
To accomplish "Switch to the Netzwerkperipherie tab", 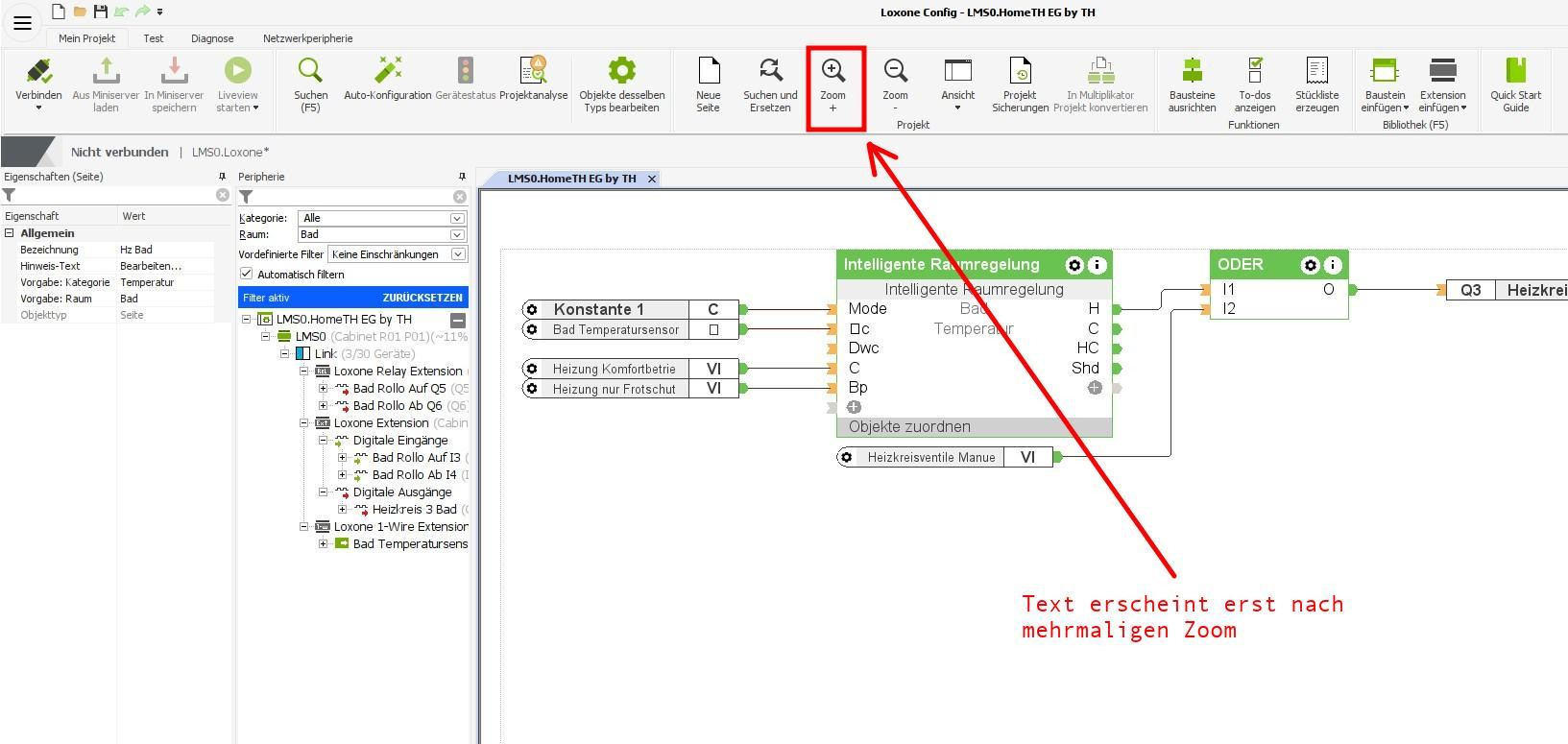I will tap(307, 38).
